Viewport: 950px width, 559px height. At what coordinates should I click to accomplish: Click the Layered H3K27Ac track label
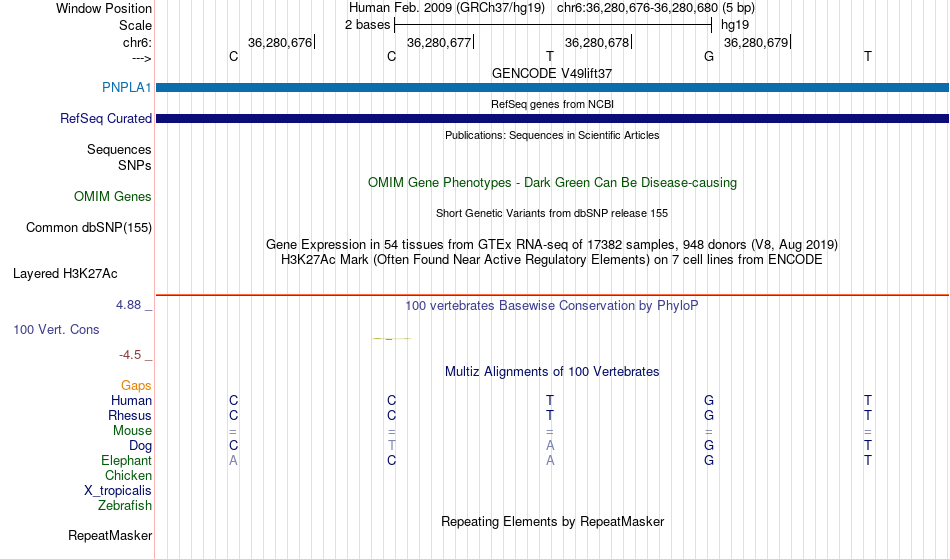(65, 274)
